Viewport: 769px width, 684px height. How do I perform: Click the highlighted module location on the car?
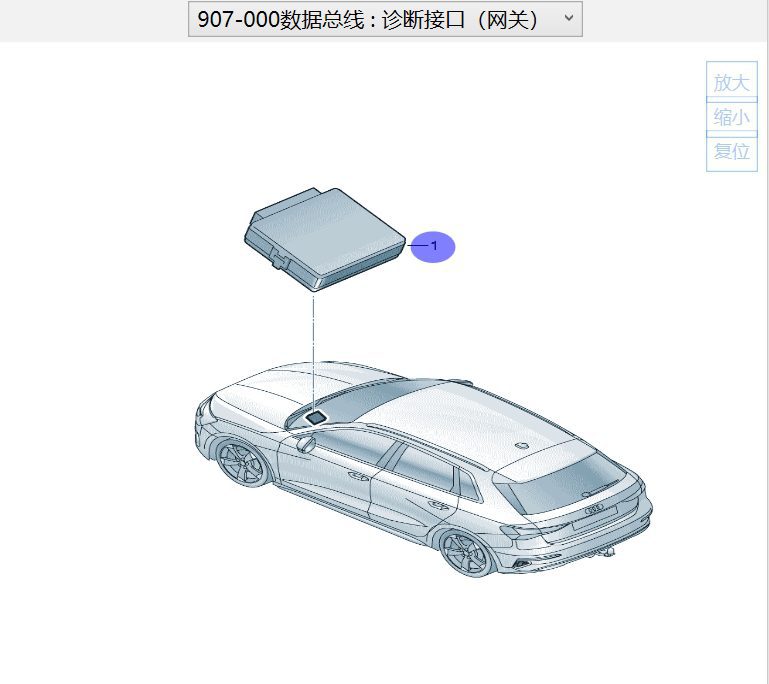[315, 417]
